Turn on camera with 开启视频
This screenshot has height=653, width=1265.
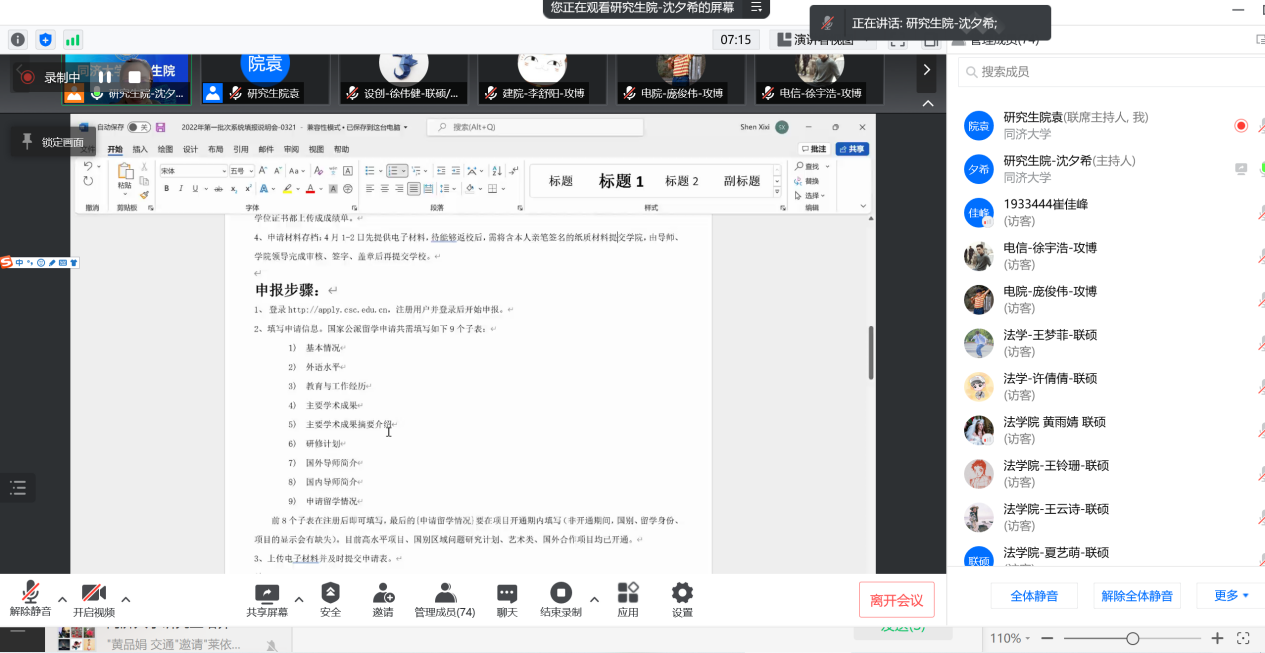(94, 593)
